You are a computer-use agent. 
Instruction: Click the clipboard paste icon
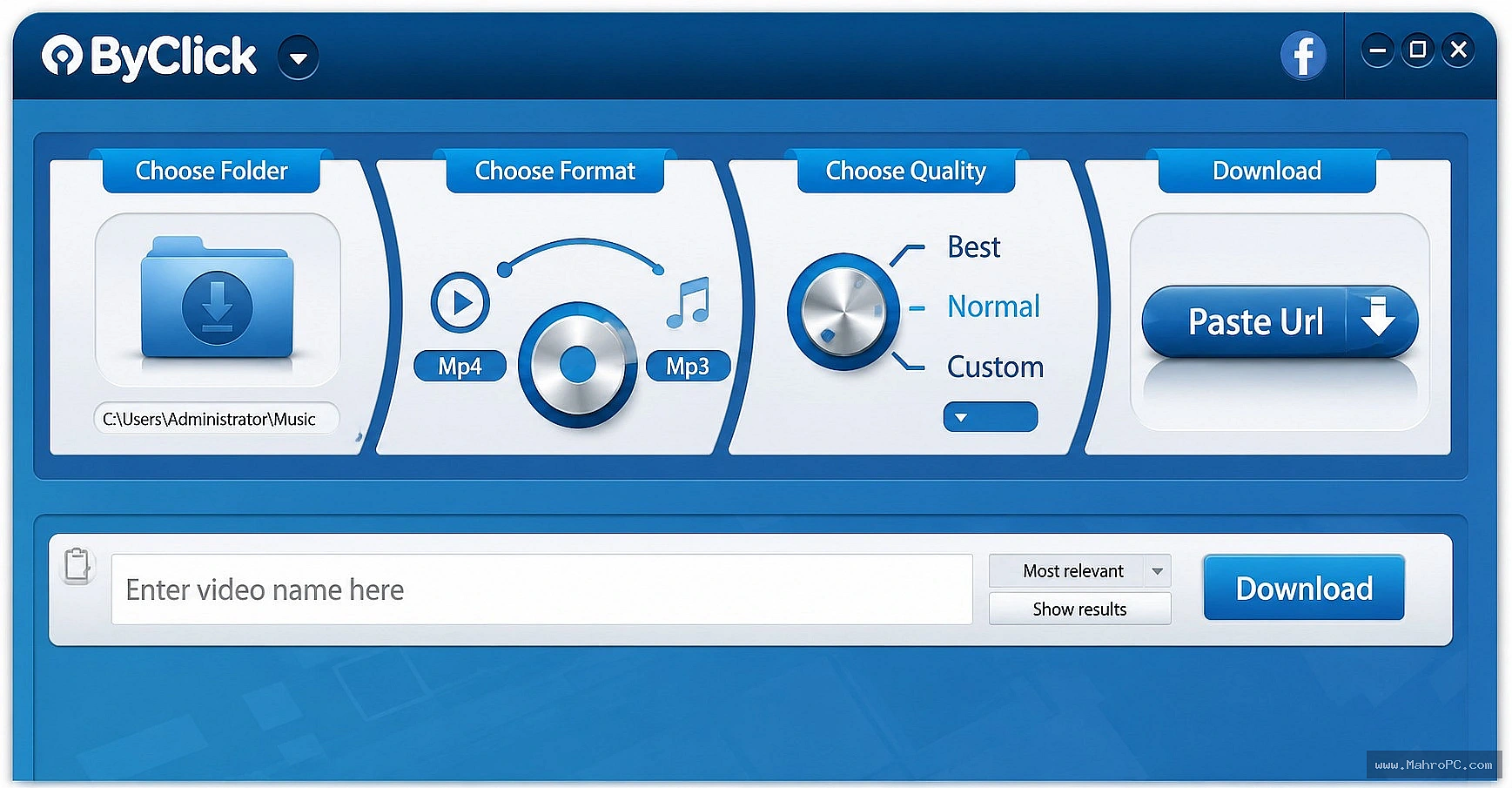click(77, 565)
